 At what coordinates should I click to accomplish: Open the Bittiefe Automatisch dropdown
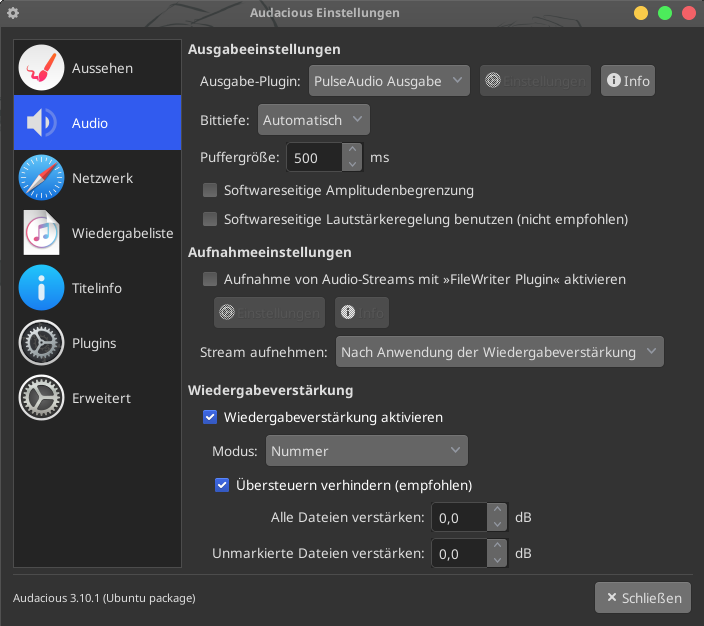click(x=314, y=120)
